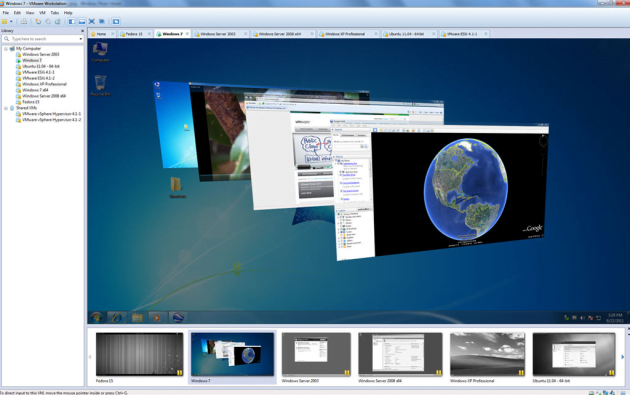Toggle the thumbnail bar view icon
The image size is (630, 395).
point(82,21)
